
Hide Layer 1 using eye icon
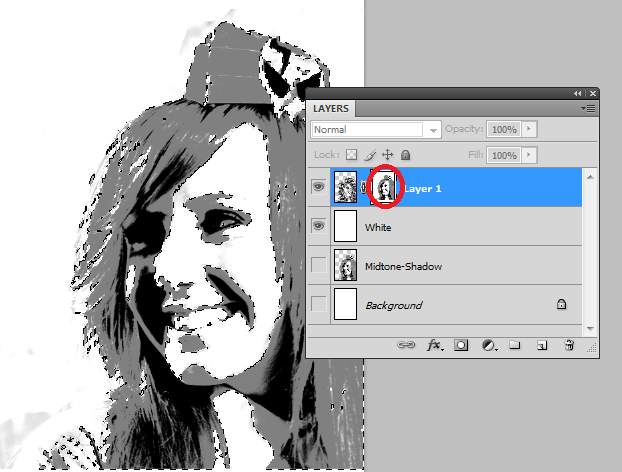(x=319, y=188)
